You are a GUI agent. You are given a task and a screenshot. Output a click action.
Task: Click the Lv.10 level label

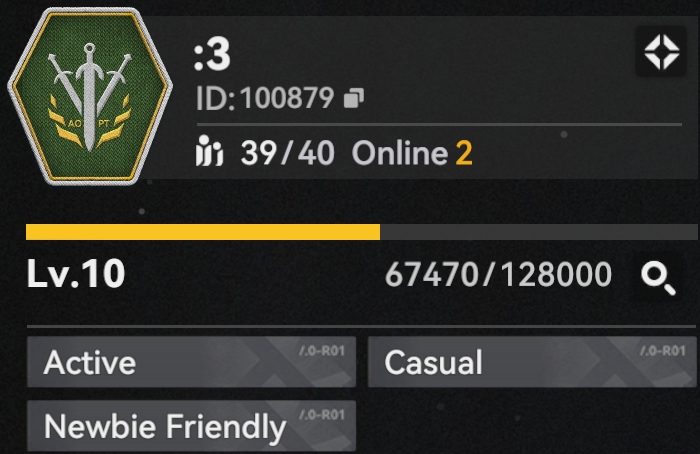[76, 274]
